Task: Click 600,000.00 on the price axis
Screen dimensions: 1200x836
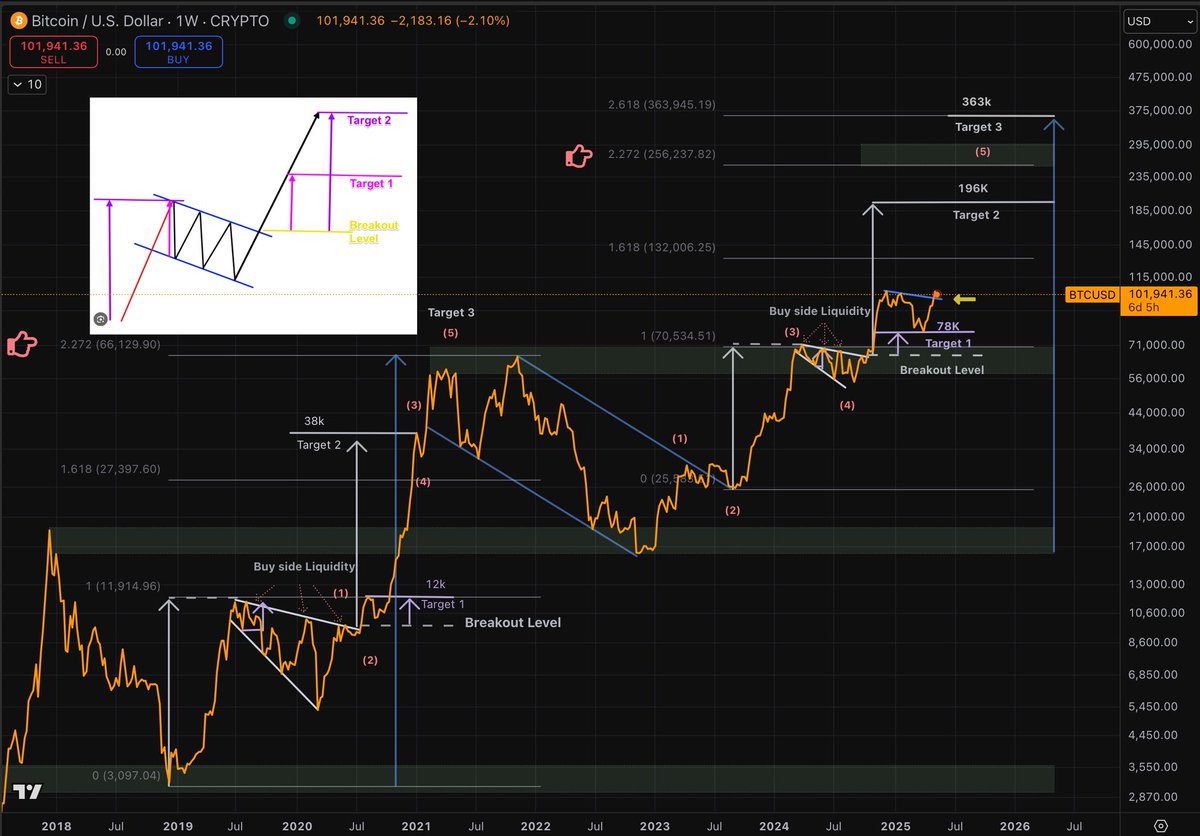Action: pyautogui.click(x=1159, y=44)
